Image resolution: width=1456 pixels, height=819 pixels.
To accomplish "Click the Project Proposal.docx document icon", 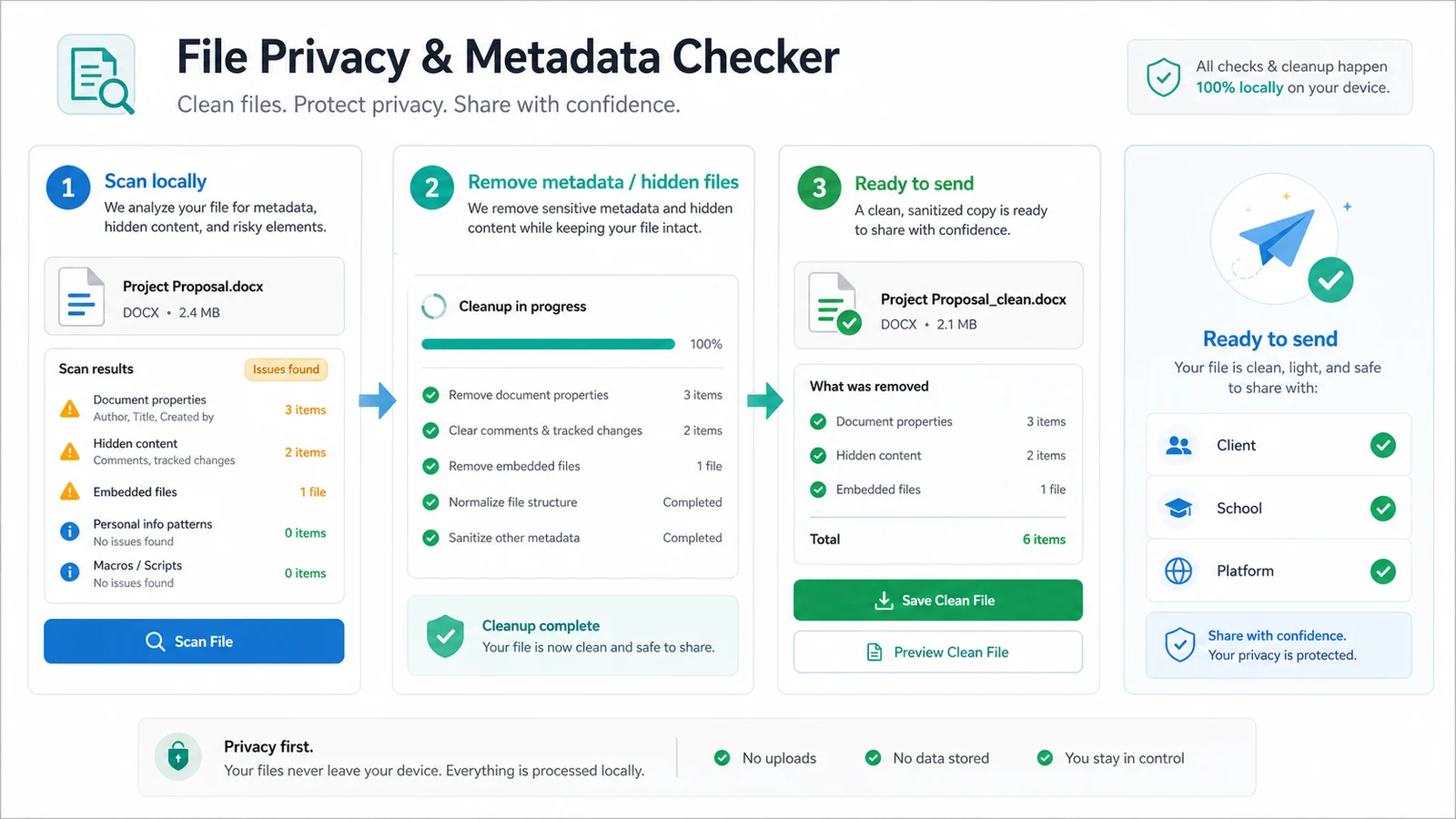I will pyautogui.click(x=81, y=297).
